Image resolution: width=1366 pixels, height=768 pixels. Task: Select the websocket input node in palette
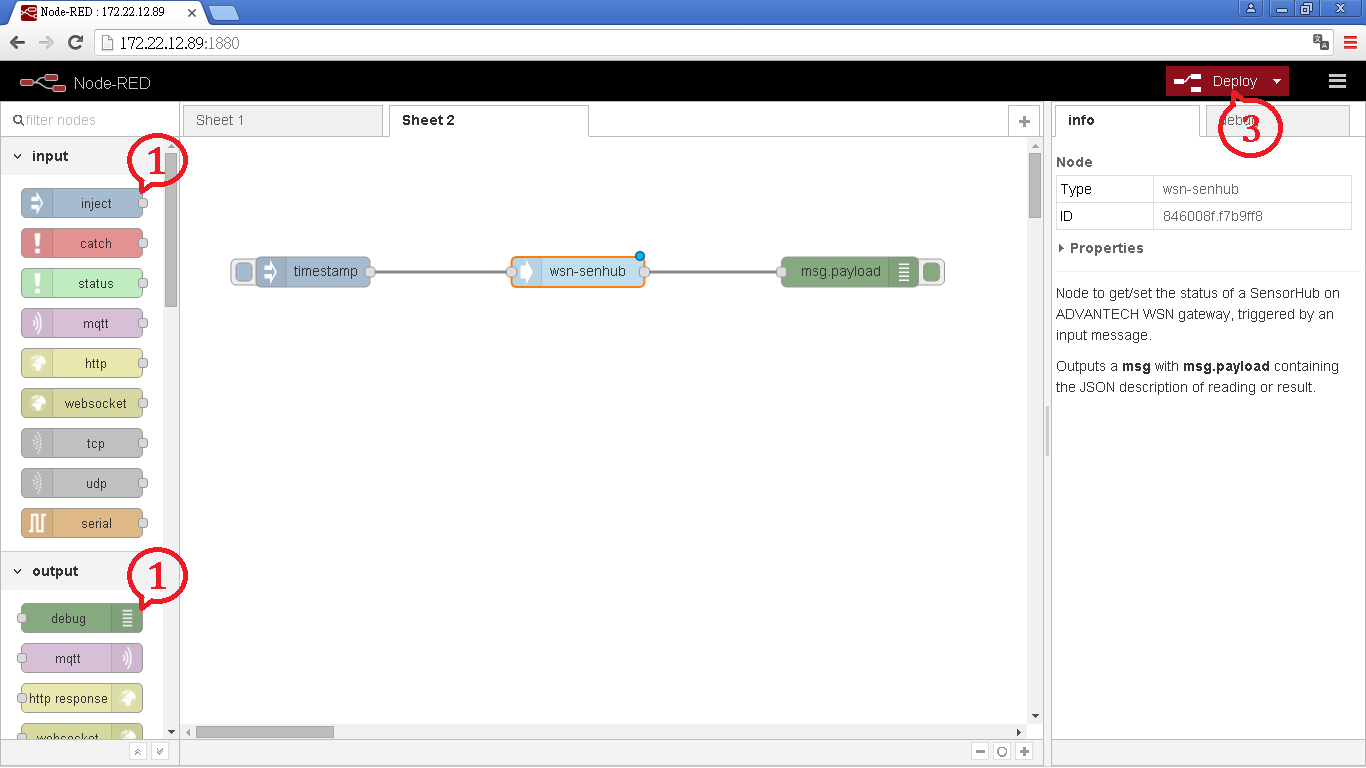click(82, 403)
